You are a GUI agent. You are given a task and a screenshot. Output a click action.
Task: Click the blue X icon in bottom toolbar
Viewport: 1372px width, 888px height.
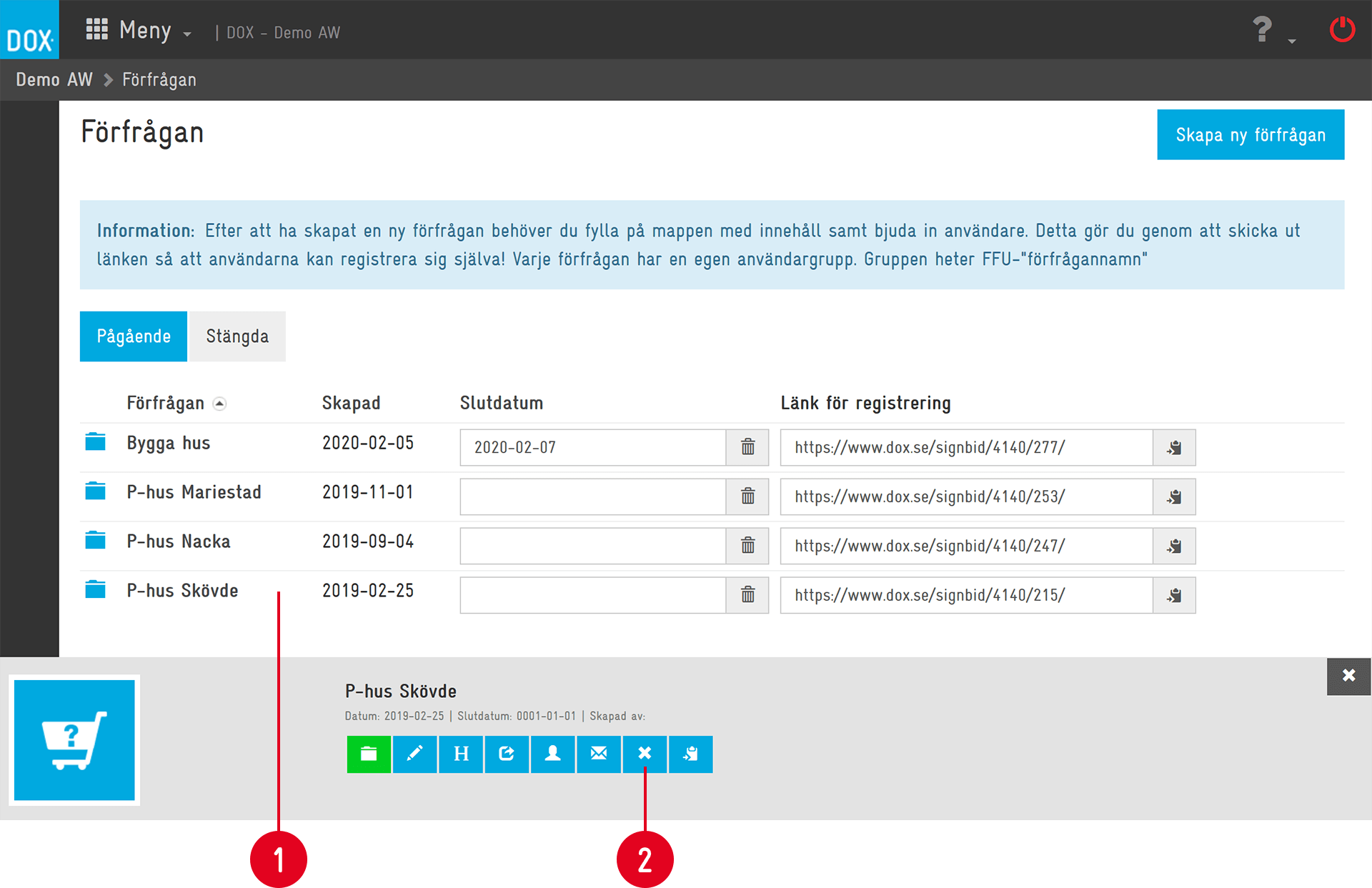point(645,754)
